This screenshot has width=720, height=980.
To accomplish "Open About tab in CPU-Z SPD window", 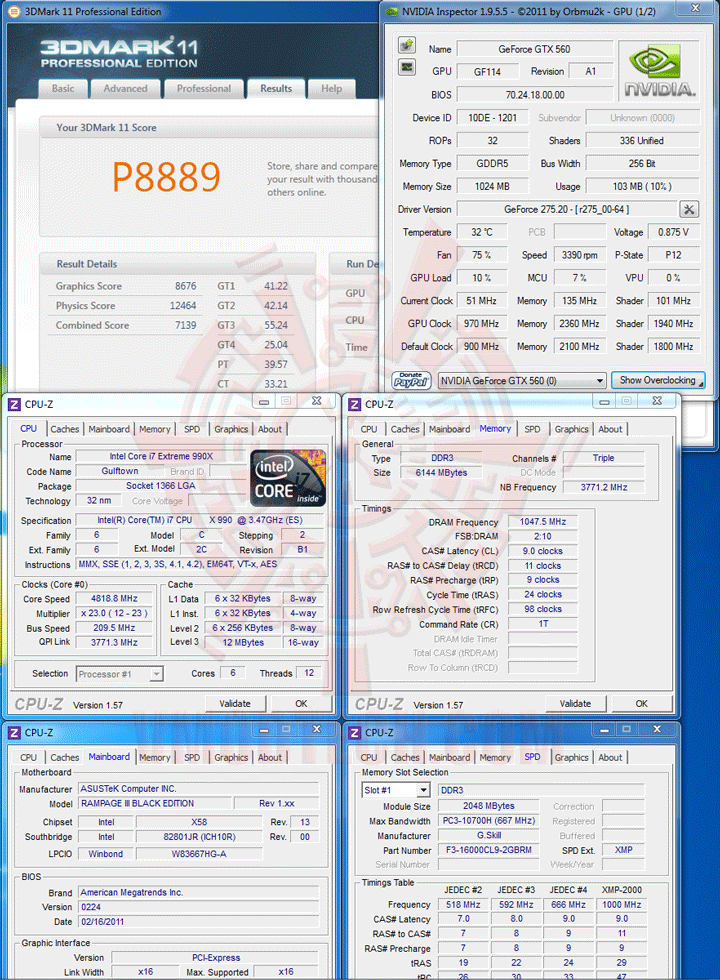I will [x=610, y=758].
